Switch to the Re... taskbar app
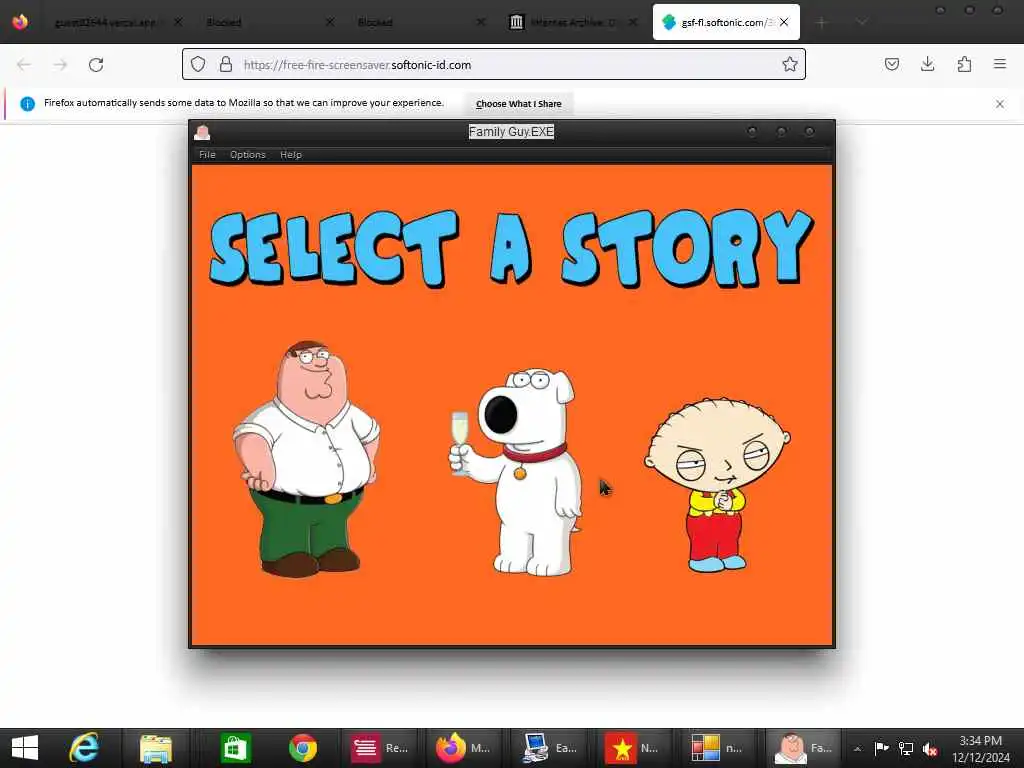The width and height of the screenshot is (1024, 768). [x=380, y=748]
